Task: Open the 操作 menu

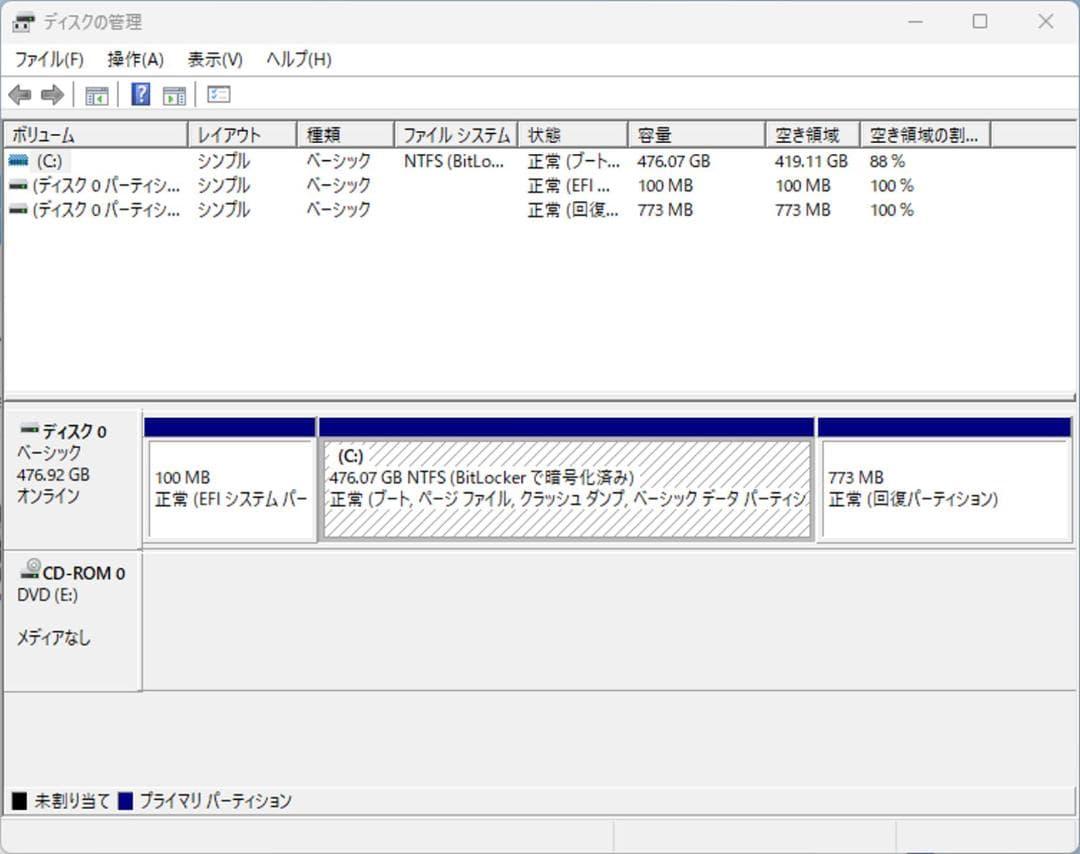Action: [133, 59]
